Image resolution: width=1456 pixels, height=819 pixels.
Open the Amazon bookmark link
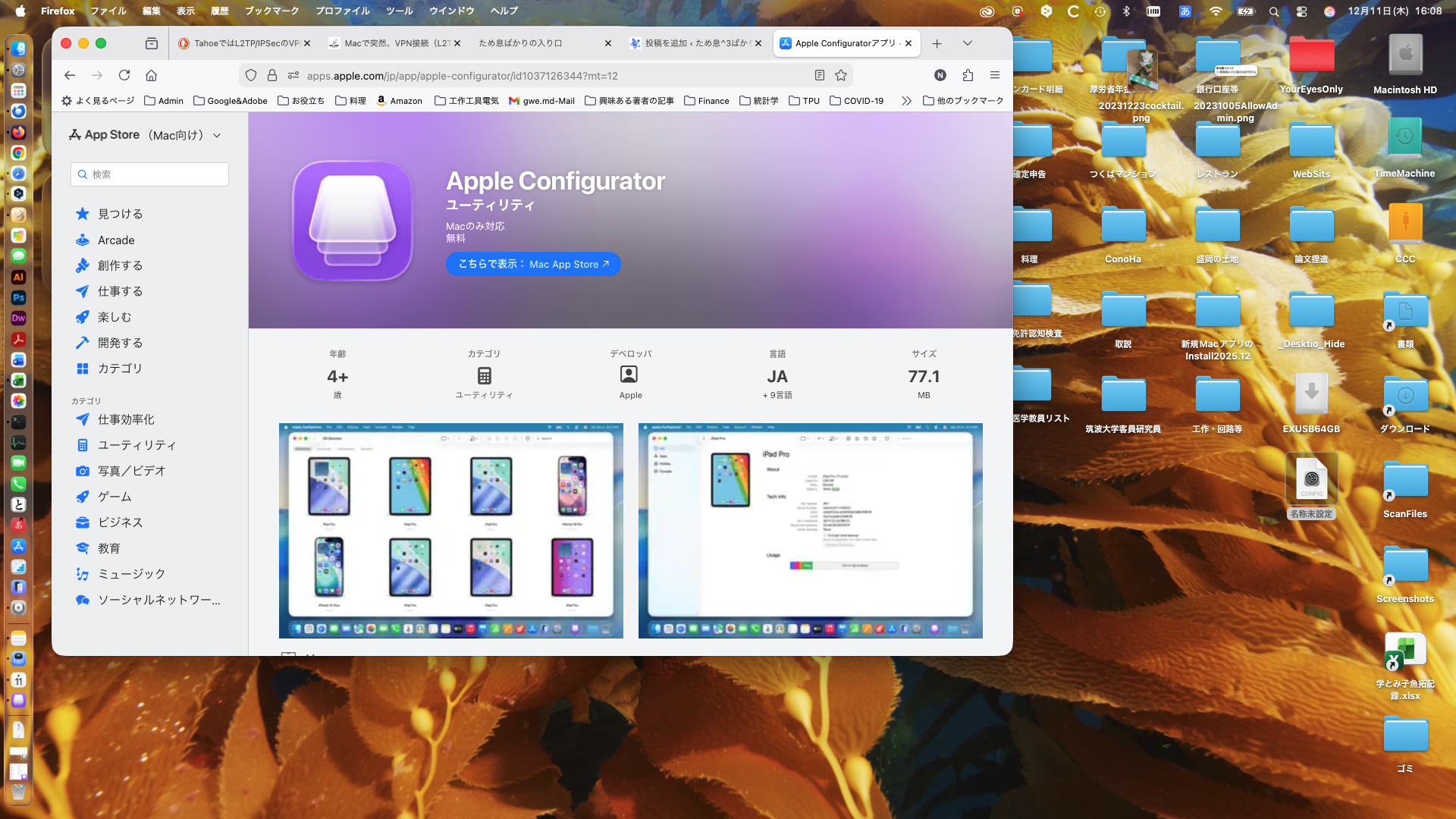point(400,101)
